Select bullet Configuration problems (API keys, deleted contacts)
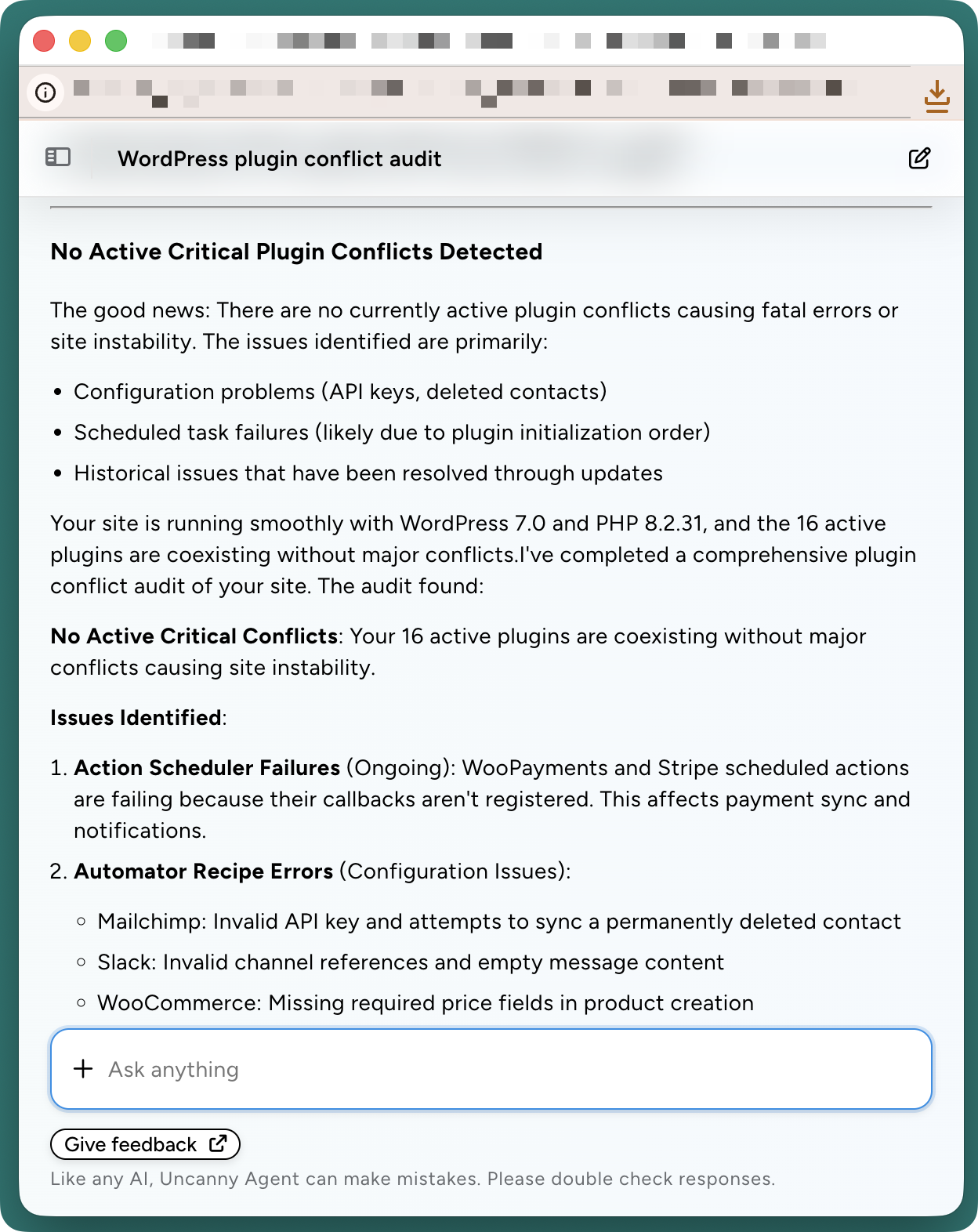The height and width of the screenshot is (1232, 978). tap(340, 392)
